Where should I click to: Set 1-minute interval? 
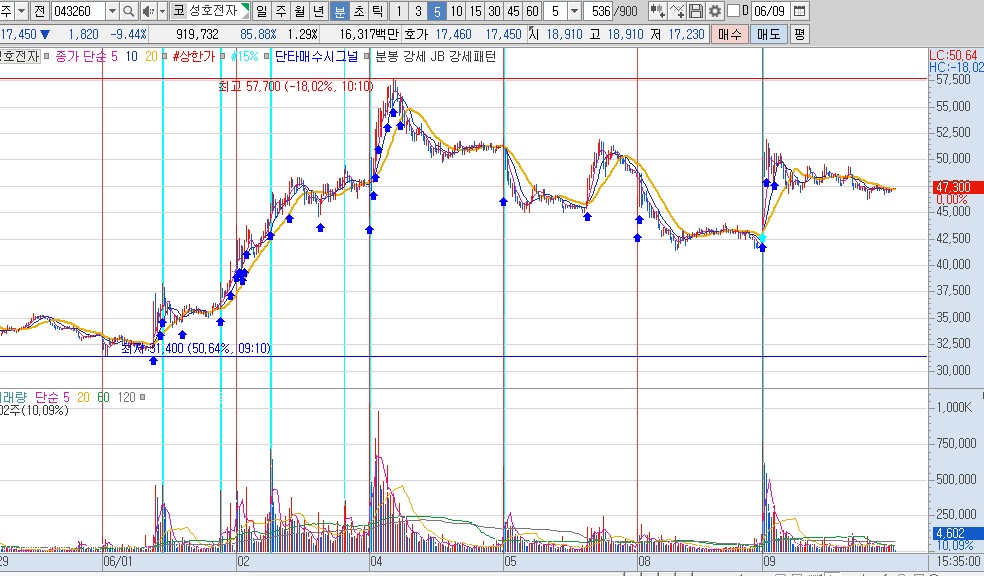[398, 11]
